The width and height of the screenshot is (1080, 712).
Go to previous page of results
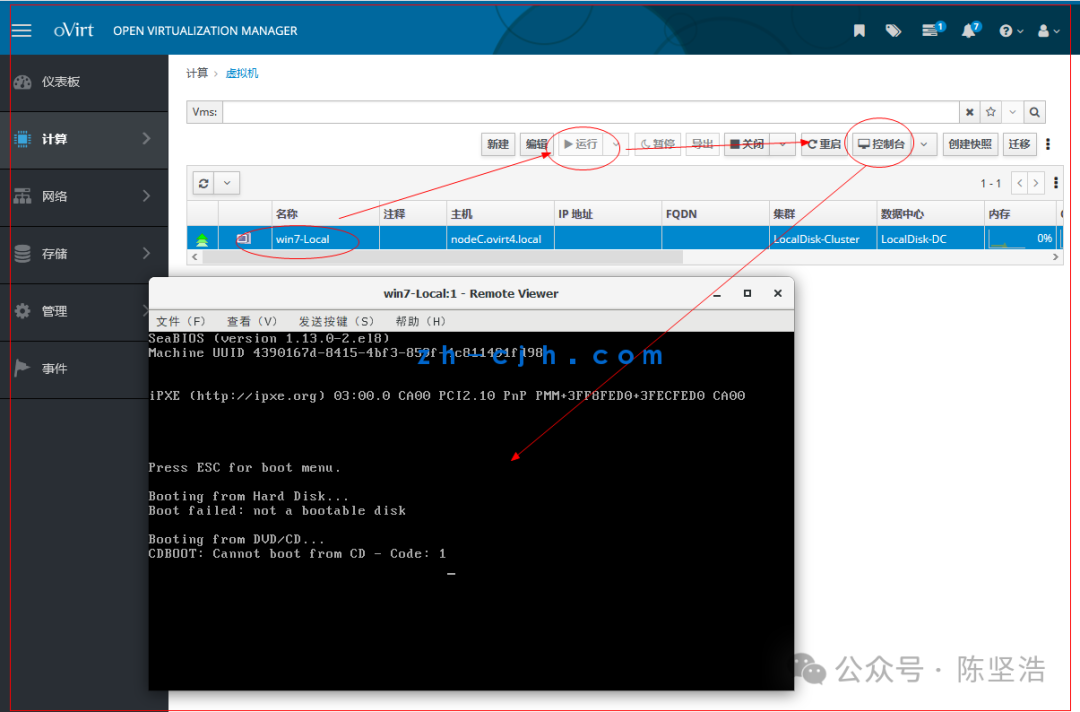[x=1019, y=183]
